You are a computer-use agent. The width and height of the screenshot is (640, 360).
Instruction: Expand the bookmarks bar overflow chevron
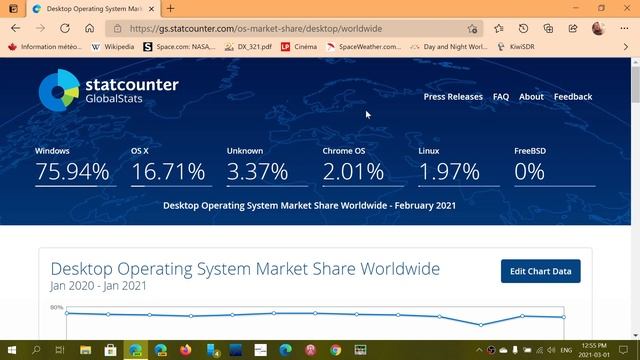click(x=626, y=47)
